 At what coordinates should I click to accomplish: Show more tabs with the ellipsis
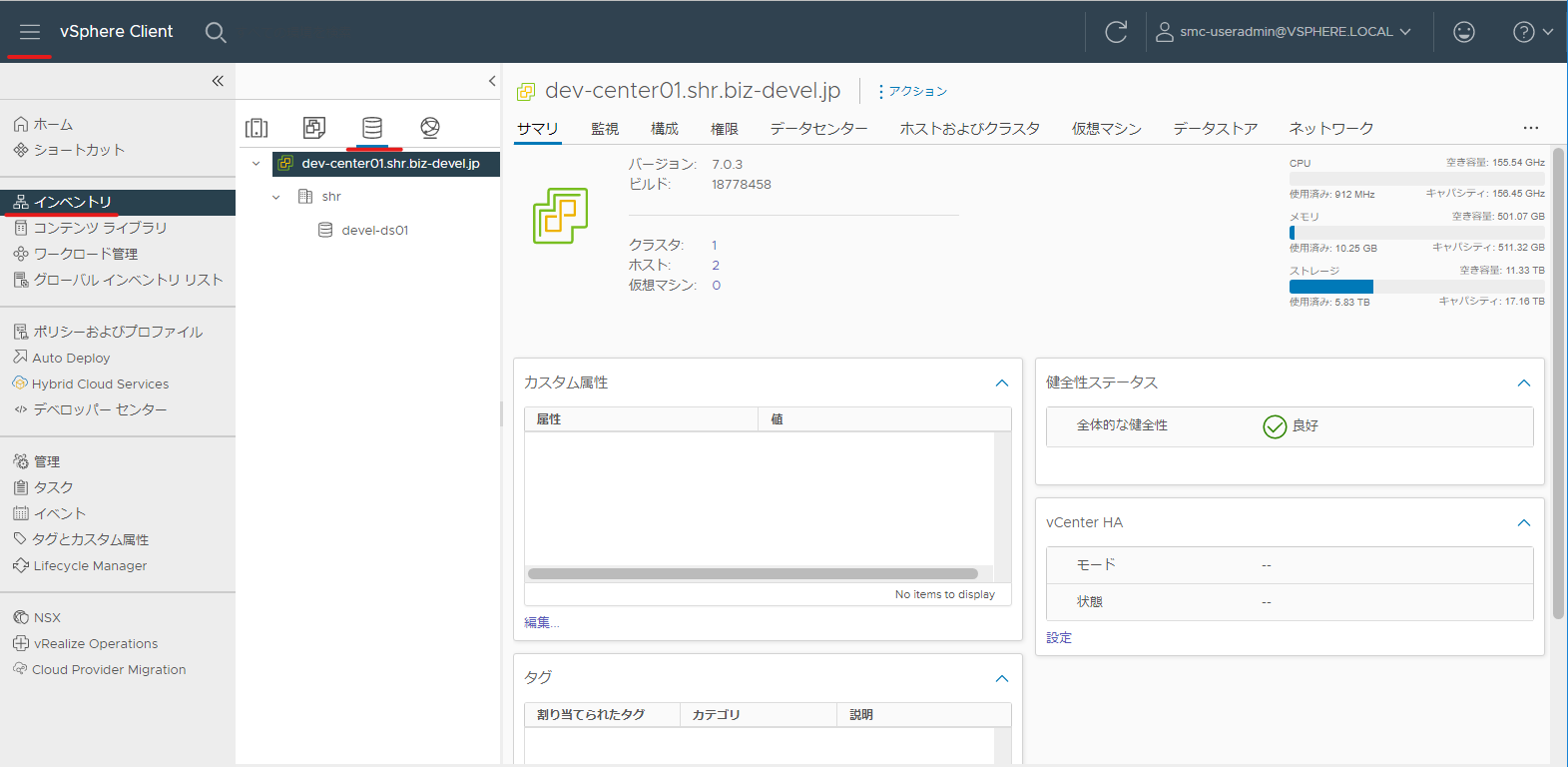[x=1531, y=128]
